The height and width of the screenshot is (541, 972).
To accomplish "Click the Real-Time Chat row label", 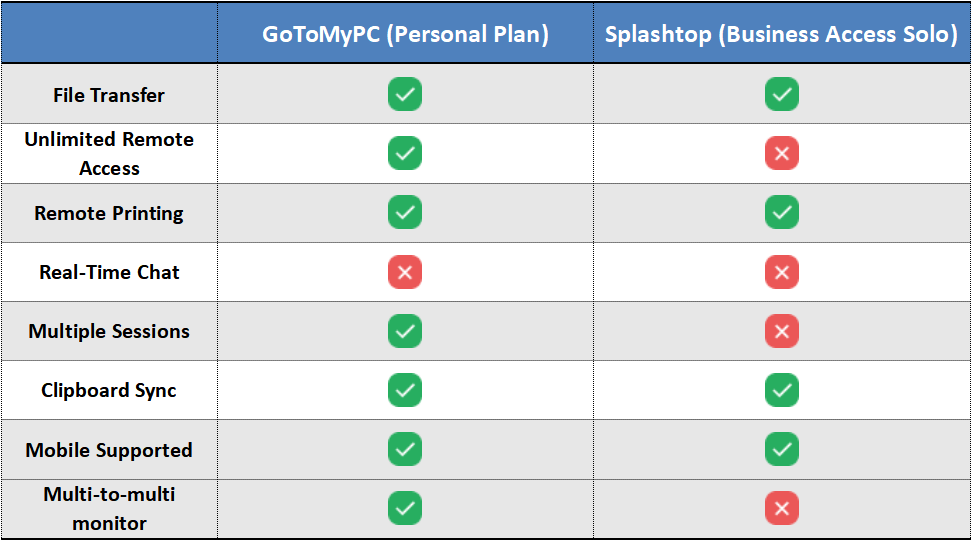I will click(x=109, y=273).
